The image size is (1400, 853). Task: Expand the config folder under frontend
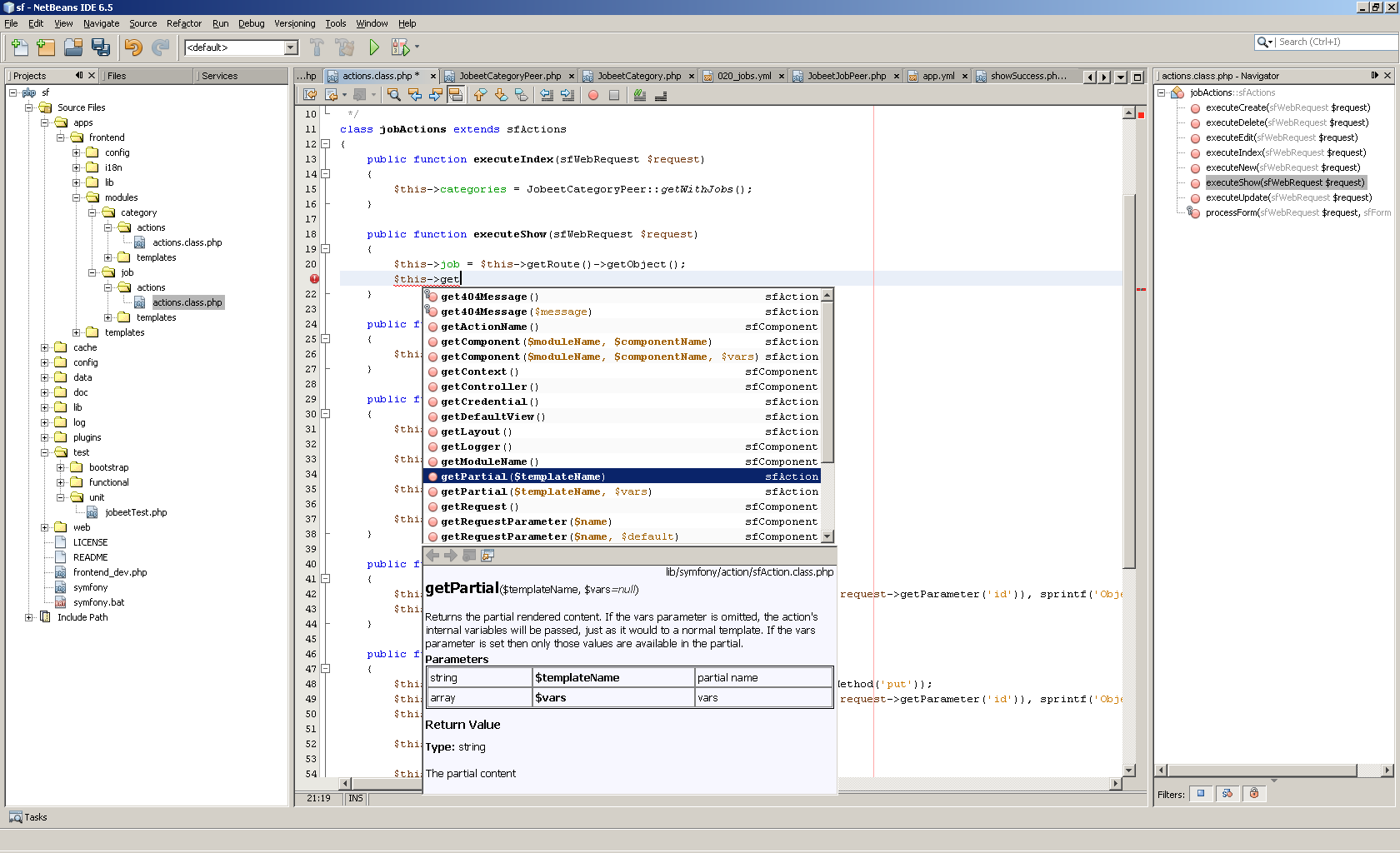pos(77,152)
